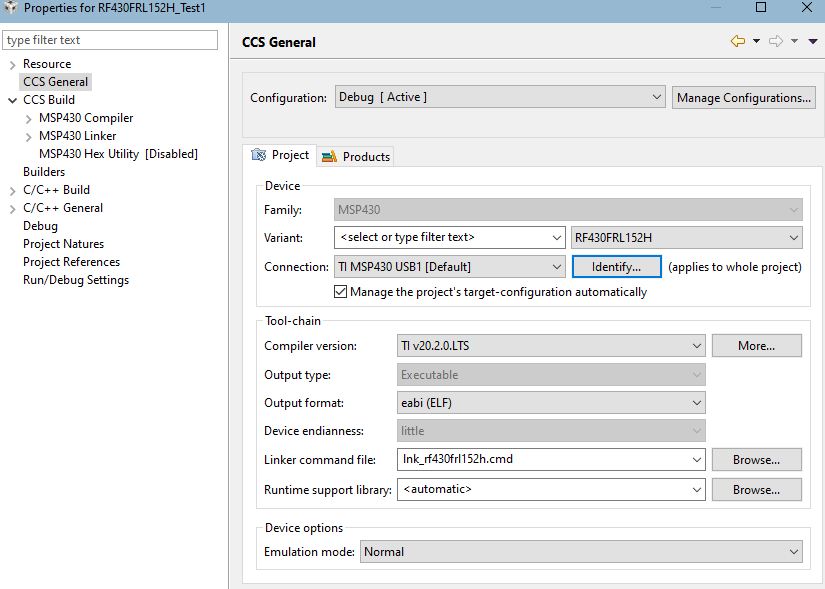Expand the MSP430 Linker node
The width and height of the screenshot is (825, 589).
coord(28,137)
